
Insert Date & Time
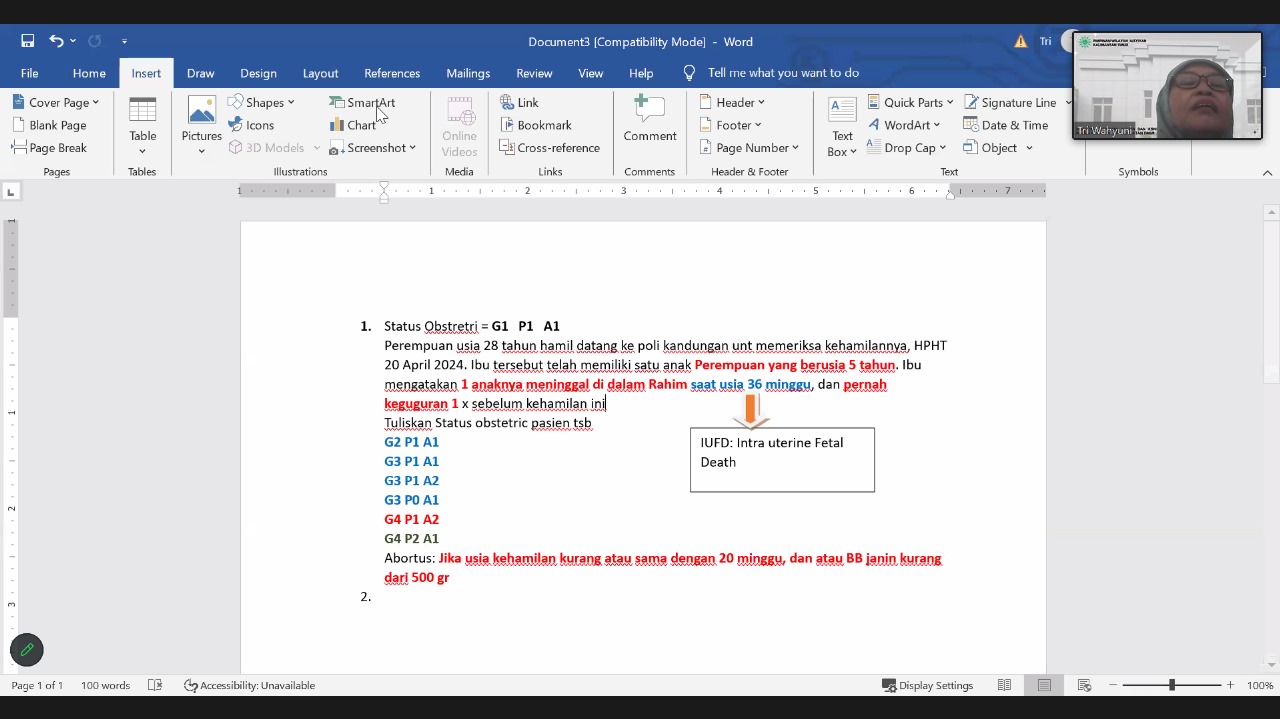[1005, 125]
